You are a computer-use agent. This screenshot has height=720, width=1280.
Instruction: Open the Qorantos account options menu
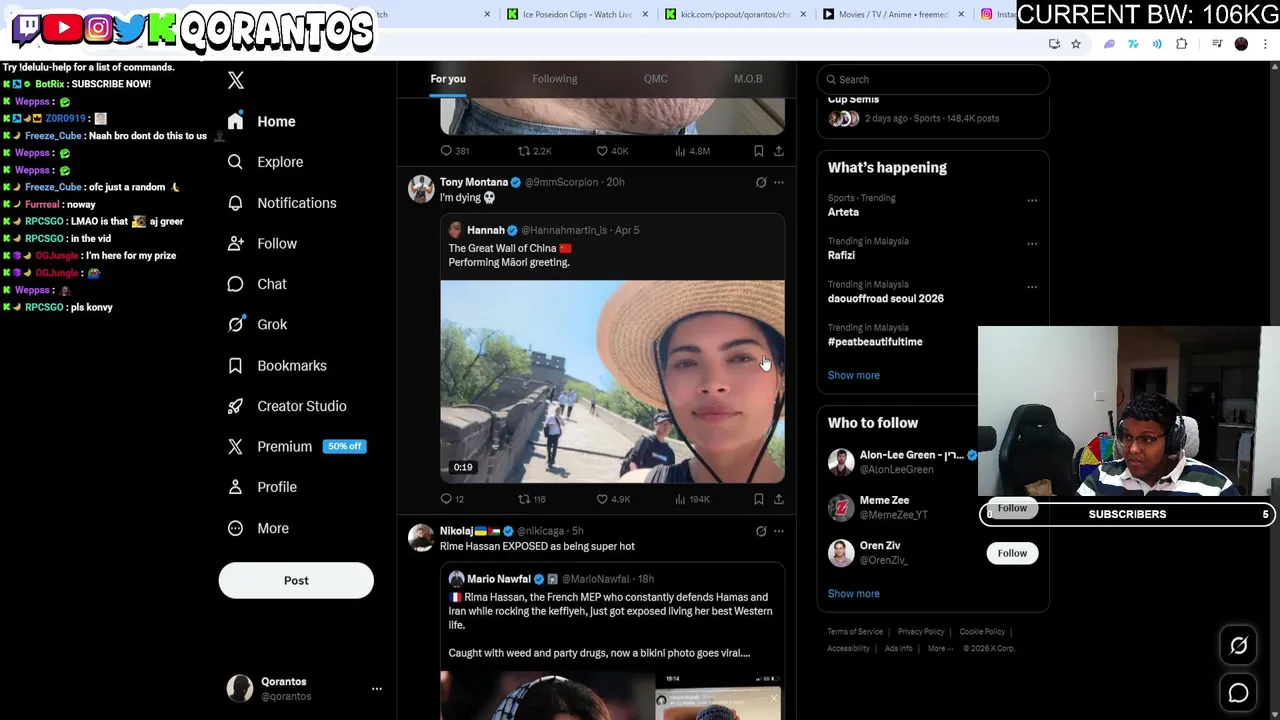click(x=377, y=688)
